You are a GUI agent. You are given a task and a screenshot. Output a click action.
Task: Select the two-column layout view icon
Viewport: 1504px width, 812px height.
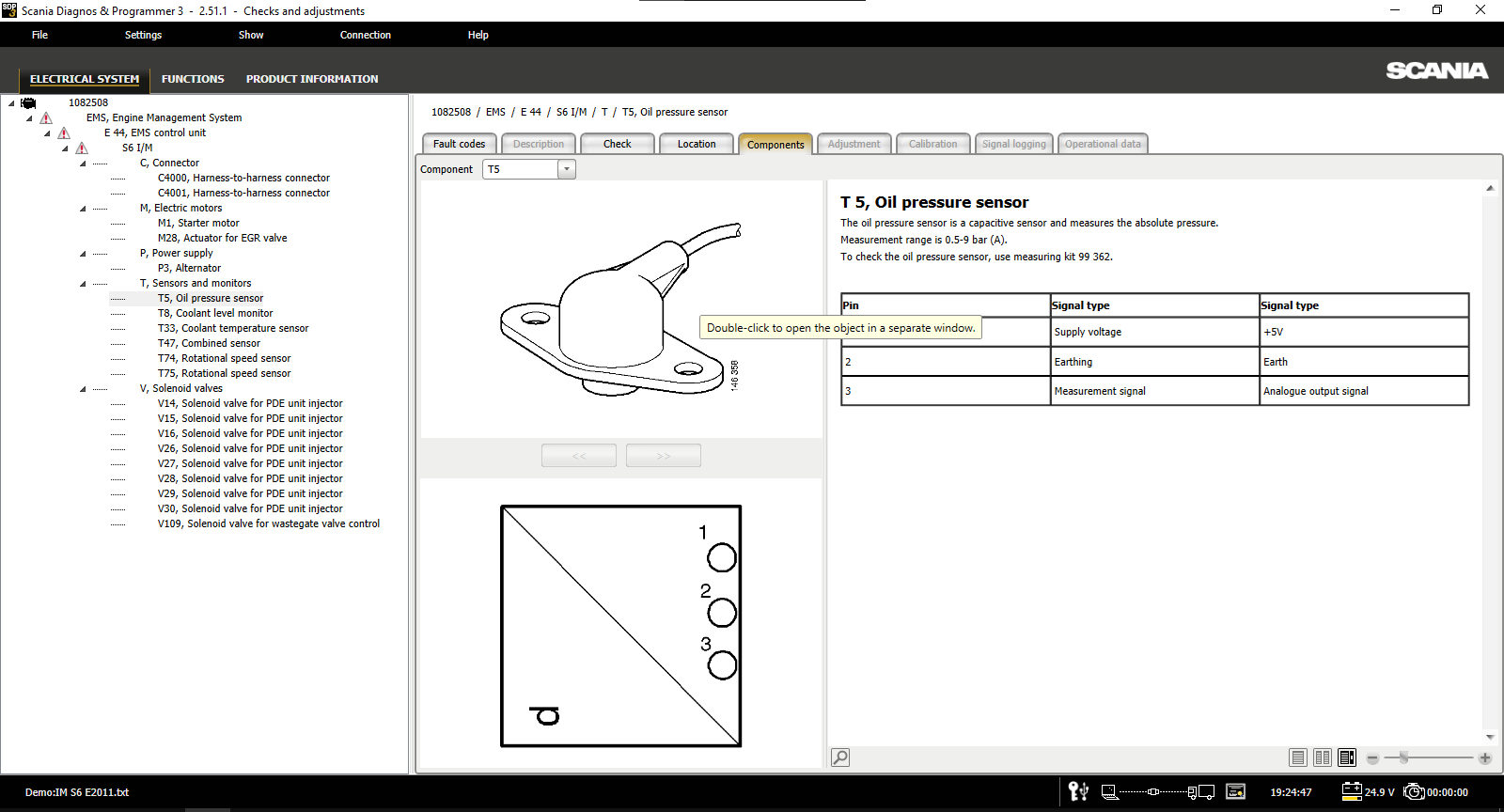pyautogui.click(x=1323, y=757)
